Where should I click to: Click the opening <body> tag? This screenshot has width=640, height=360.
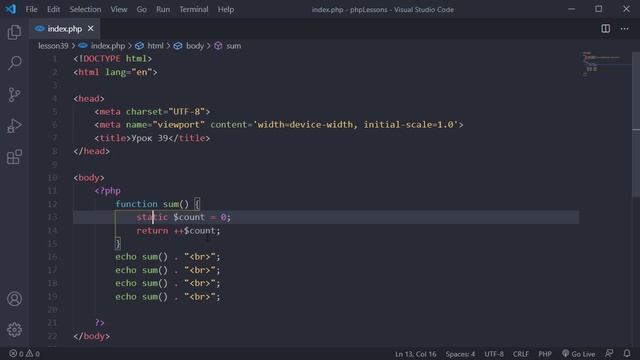coord(89,178)
